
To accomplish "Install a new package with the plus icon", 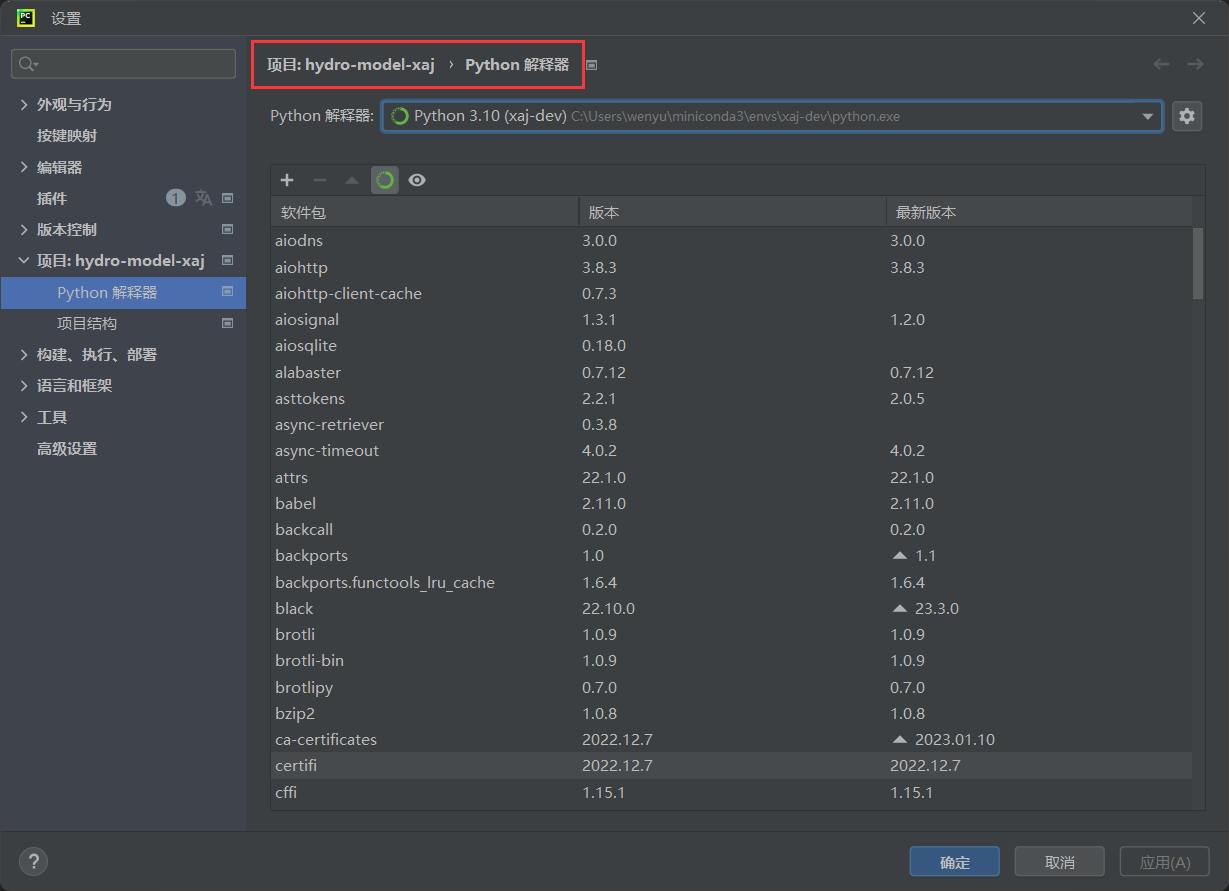I will pyautogui.click(x=287, y=180).
